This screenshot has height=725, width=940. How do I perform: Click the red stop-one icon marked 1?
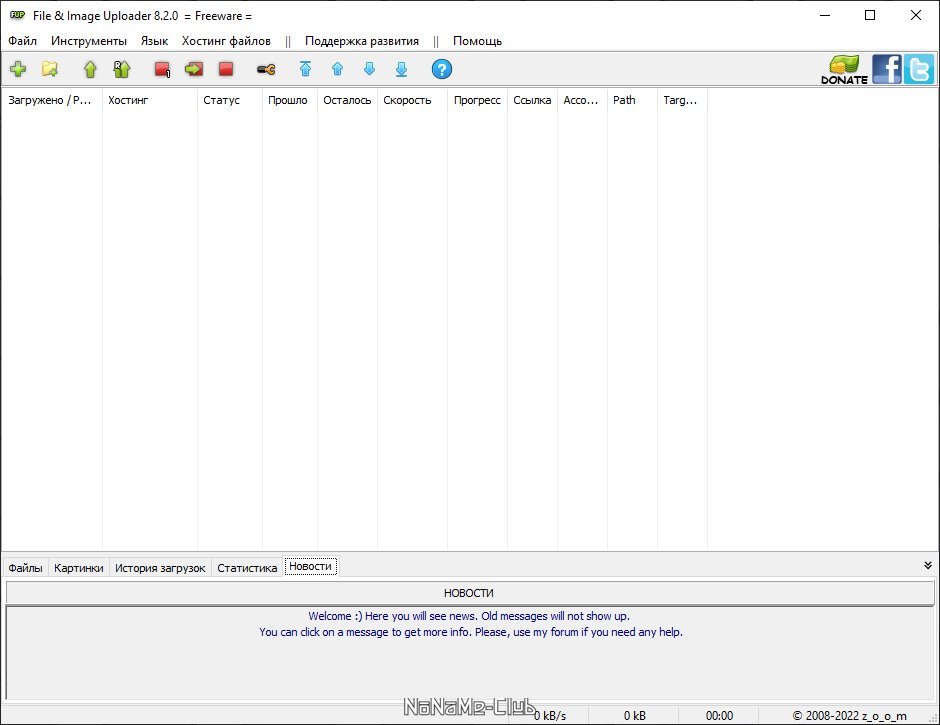click(162, 70)
